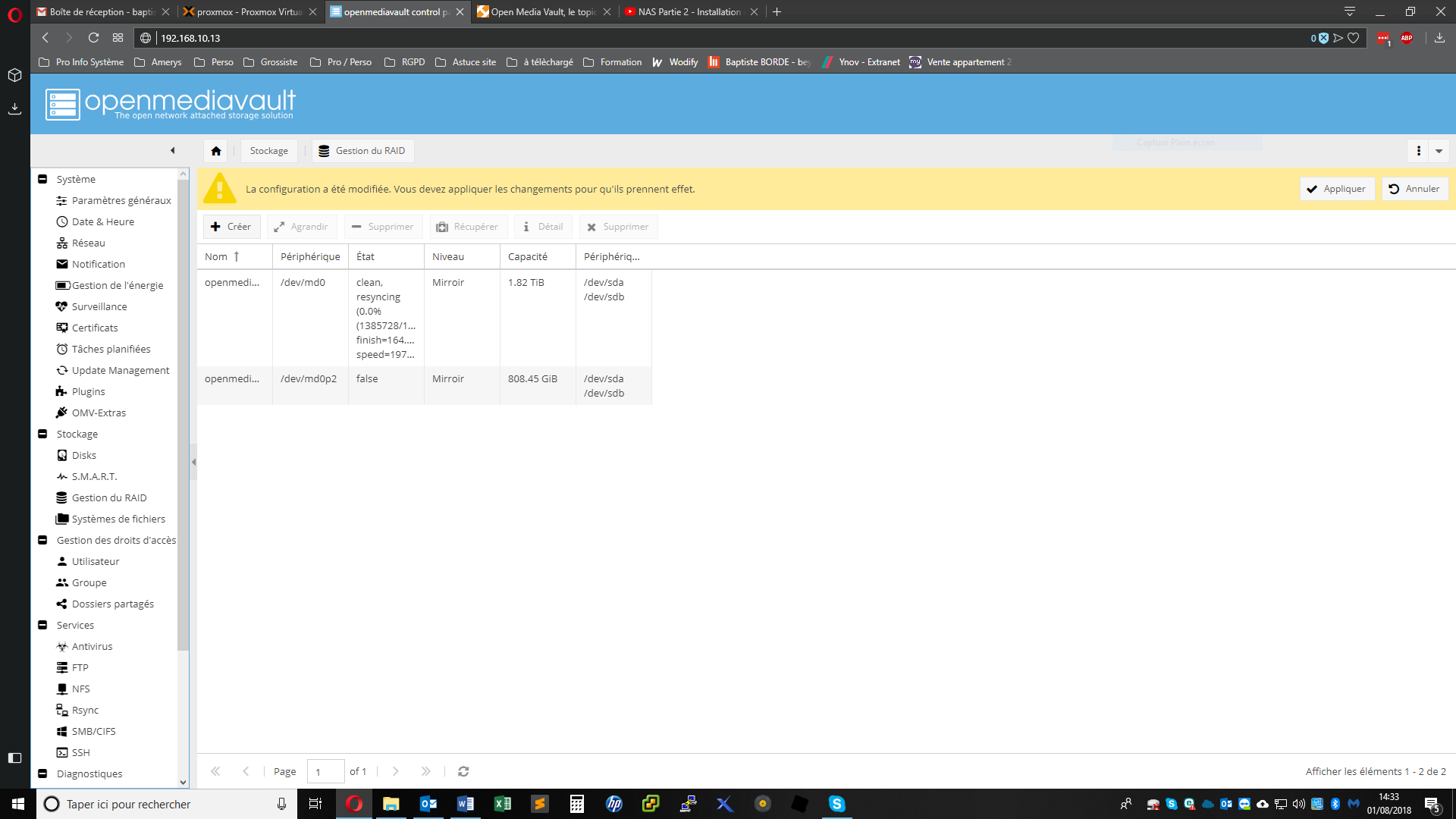Open the Disks section in Stockage
Image resolution: width=1456 pixels, height=819 pixels.
83,455
